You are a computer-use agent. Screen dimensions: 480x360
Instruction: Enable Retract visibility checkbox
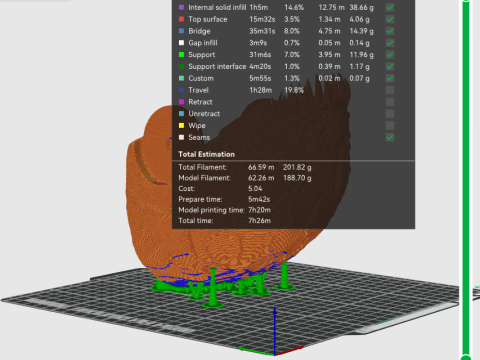pyautogui.click(x=390, y=102)
